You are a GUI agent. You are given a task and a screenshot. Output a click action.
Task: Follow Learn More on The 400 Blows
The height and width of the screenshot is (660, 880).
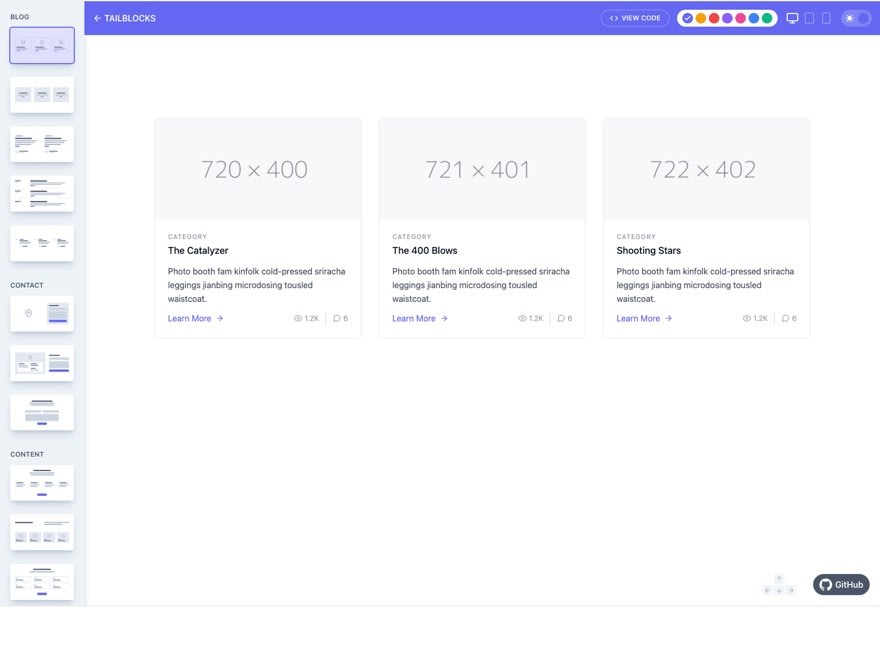419,318
